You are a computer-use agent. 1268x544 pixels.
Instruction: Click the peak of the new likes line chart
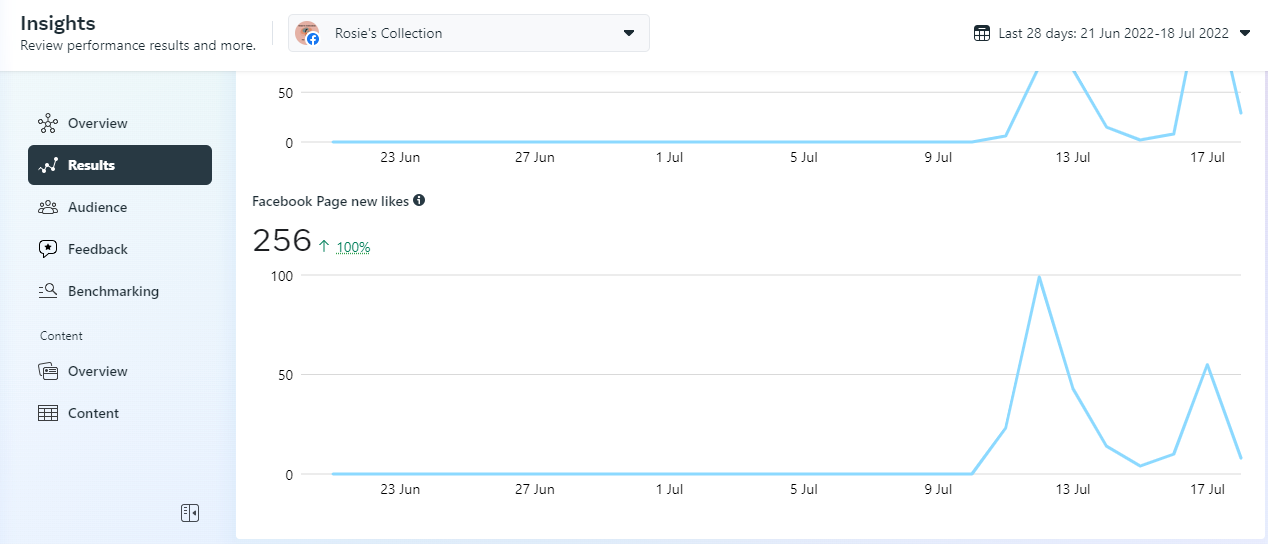[x=1039, y=277]
